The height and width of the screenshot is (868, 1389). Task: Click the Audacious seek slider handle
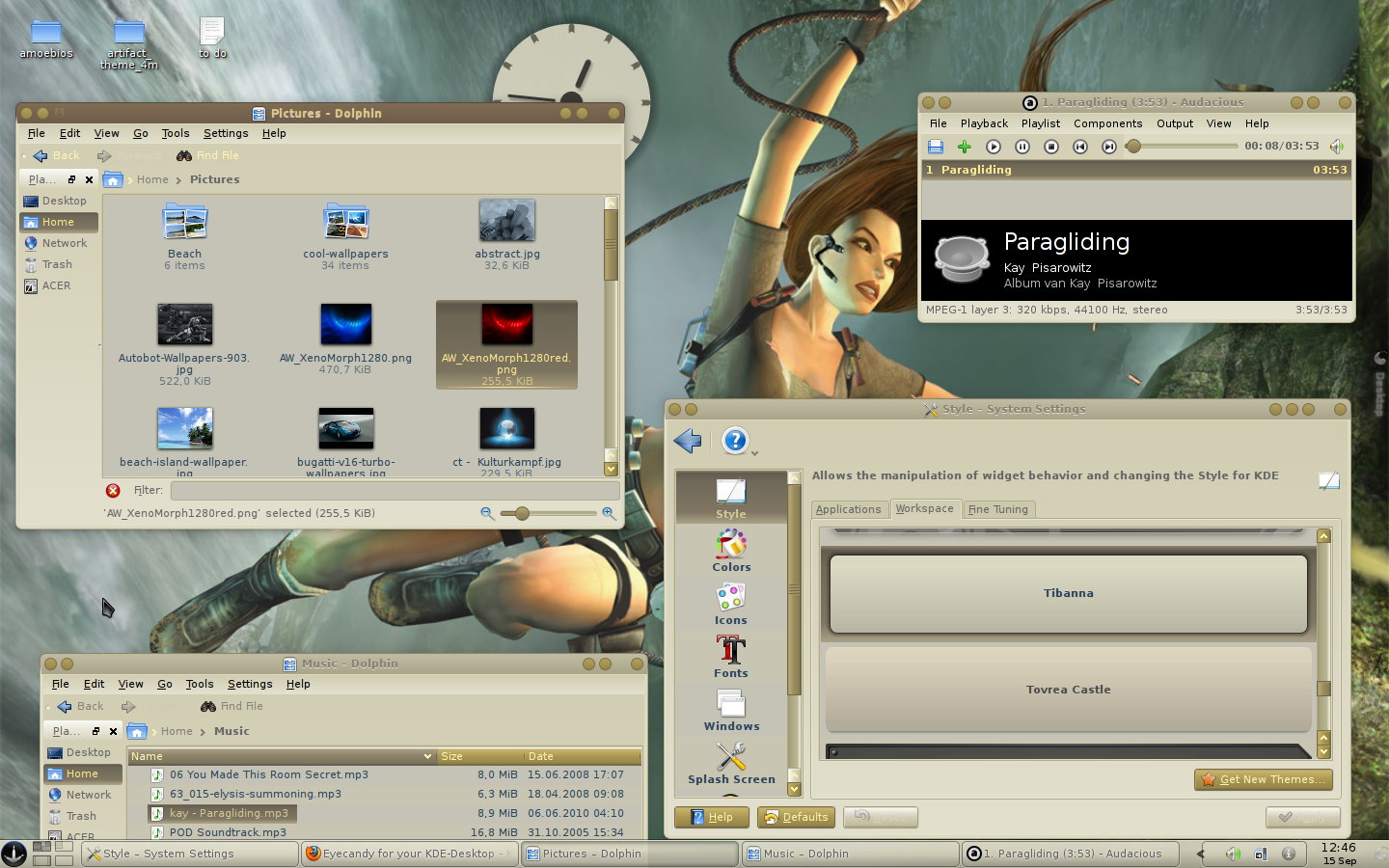point(1134,147)
